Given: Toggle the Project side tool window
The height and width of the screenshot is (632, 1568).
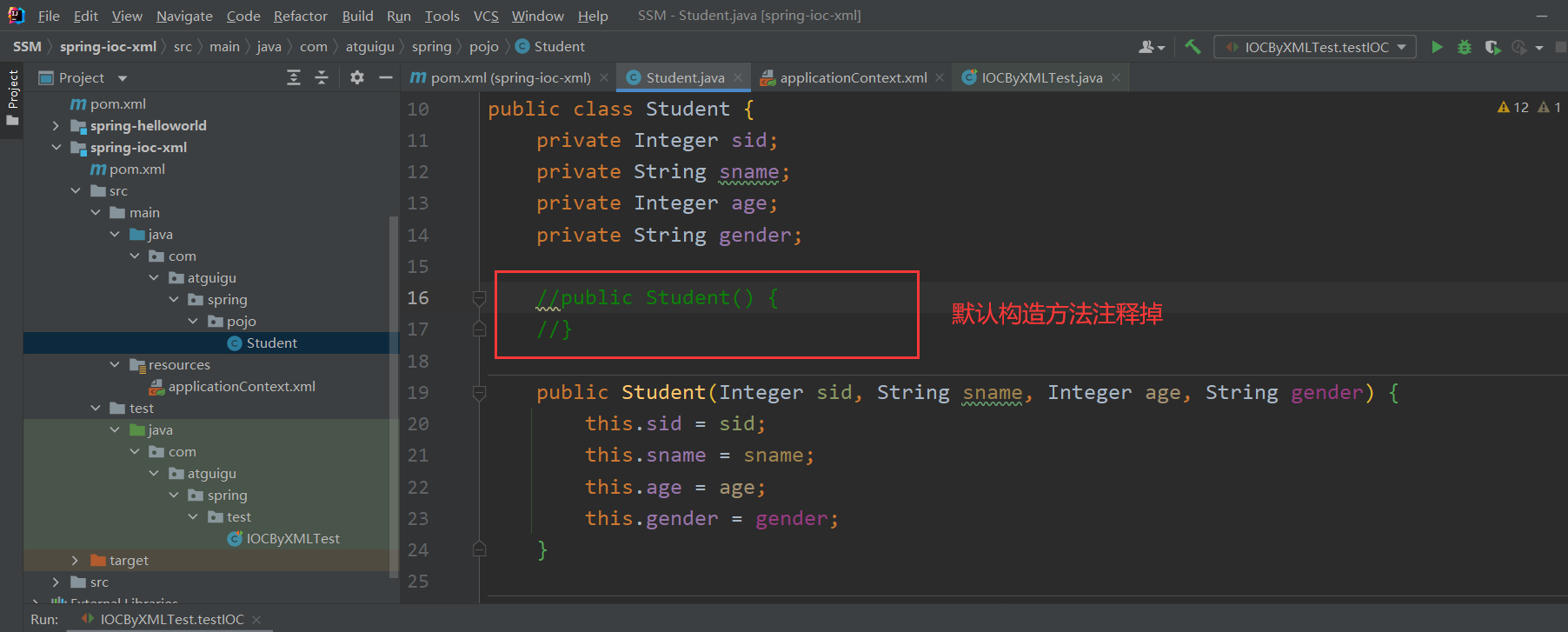Looking at the screenshot, I should (x=12, y=97).
